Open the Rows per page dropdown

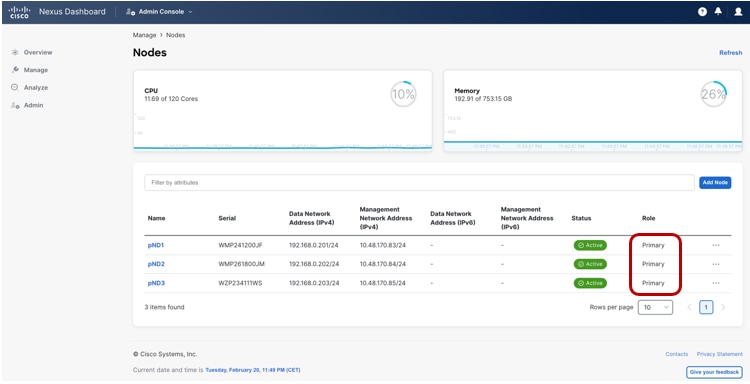(655, 307)
